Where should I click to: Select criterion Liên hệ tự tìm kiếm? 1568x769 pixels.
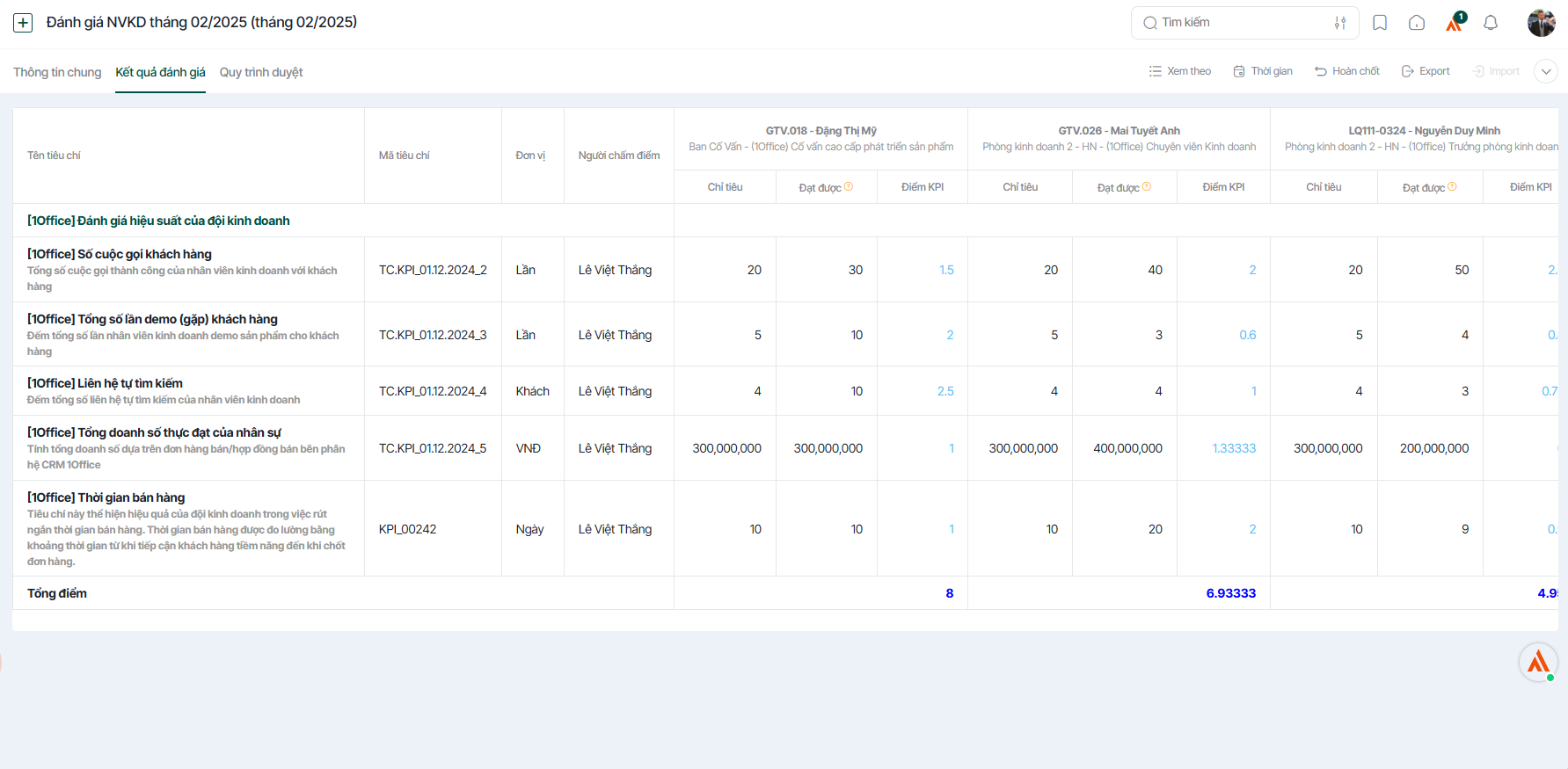(x=105, y=383)
